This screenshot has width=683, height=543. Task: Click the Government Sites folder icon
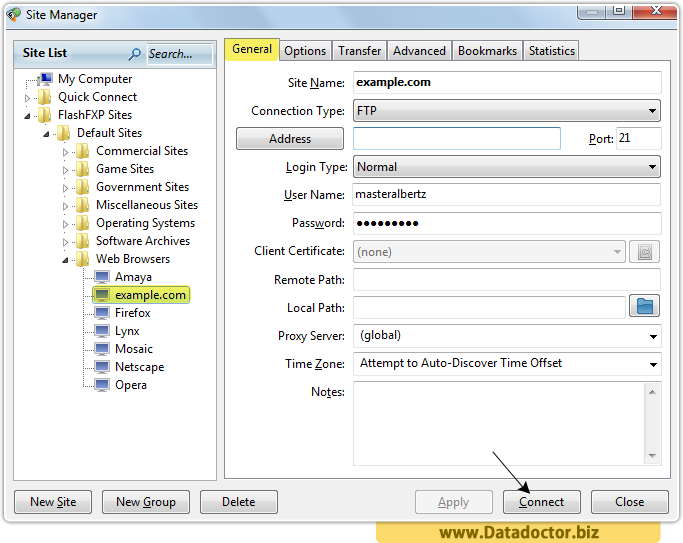(83, 187)
